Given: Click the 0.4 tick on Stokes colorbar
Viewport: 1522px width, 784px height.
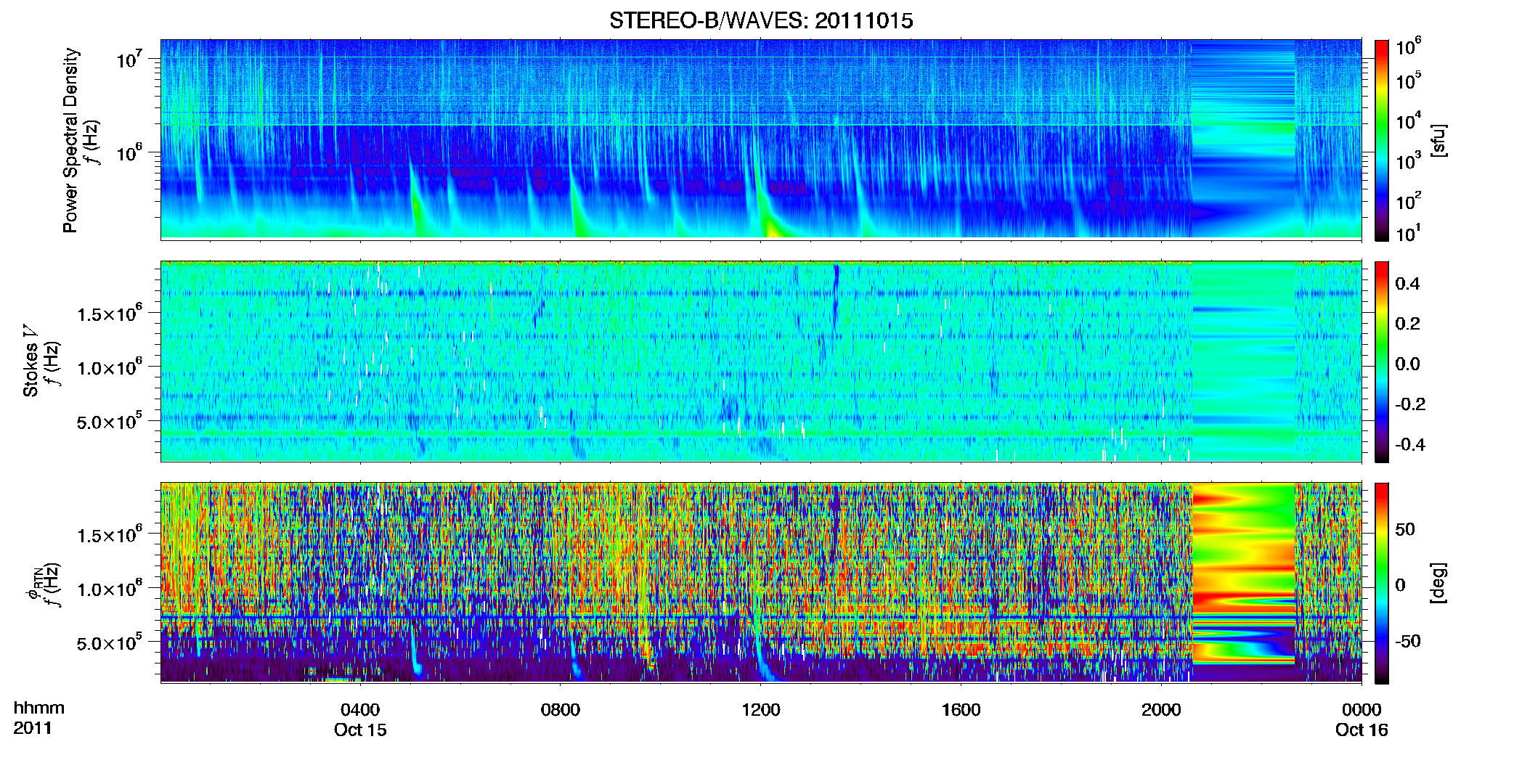Looking at the screenshot, I should (1407, 284).
